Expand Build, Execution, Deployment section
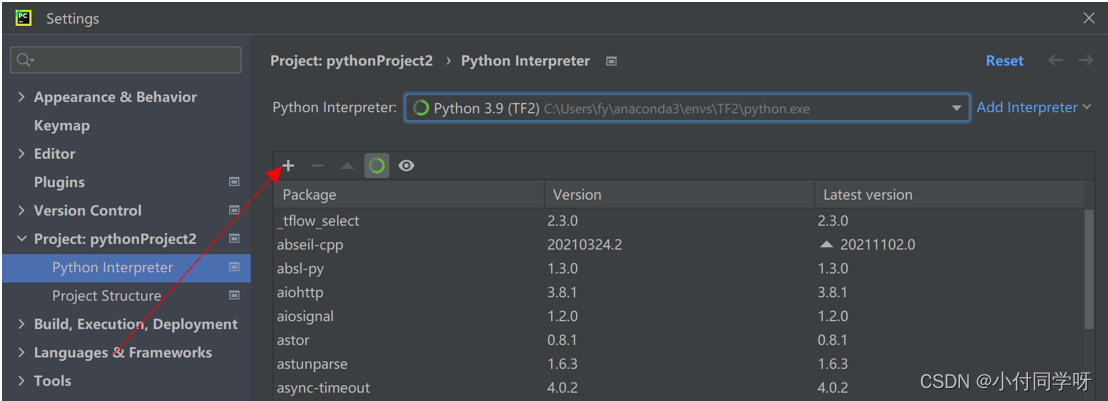The image size is (1108, 401). tap(21, 324)
